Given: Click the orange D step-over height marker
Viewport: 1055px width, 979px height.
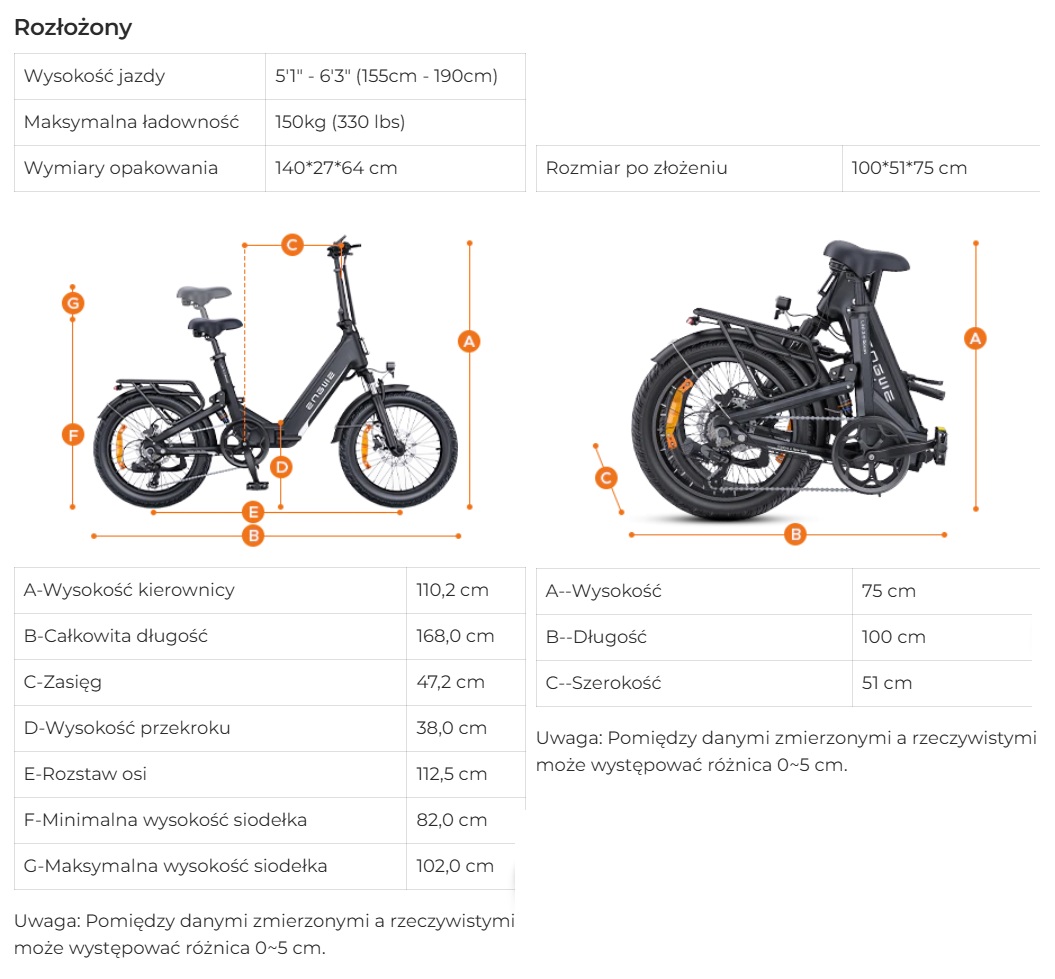Looking at the screenshot, I should (281, 466).
